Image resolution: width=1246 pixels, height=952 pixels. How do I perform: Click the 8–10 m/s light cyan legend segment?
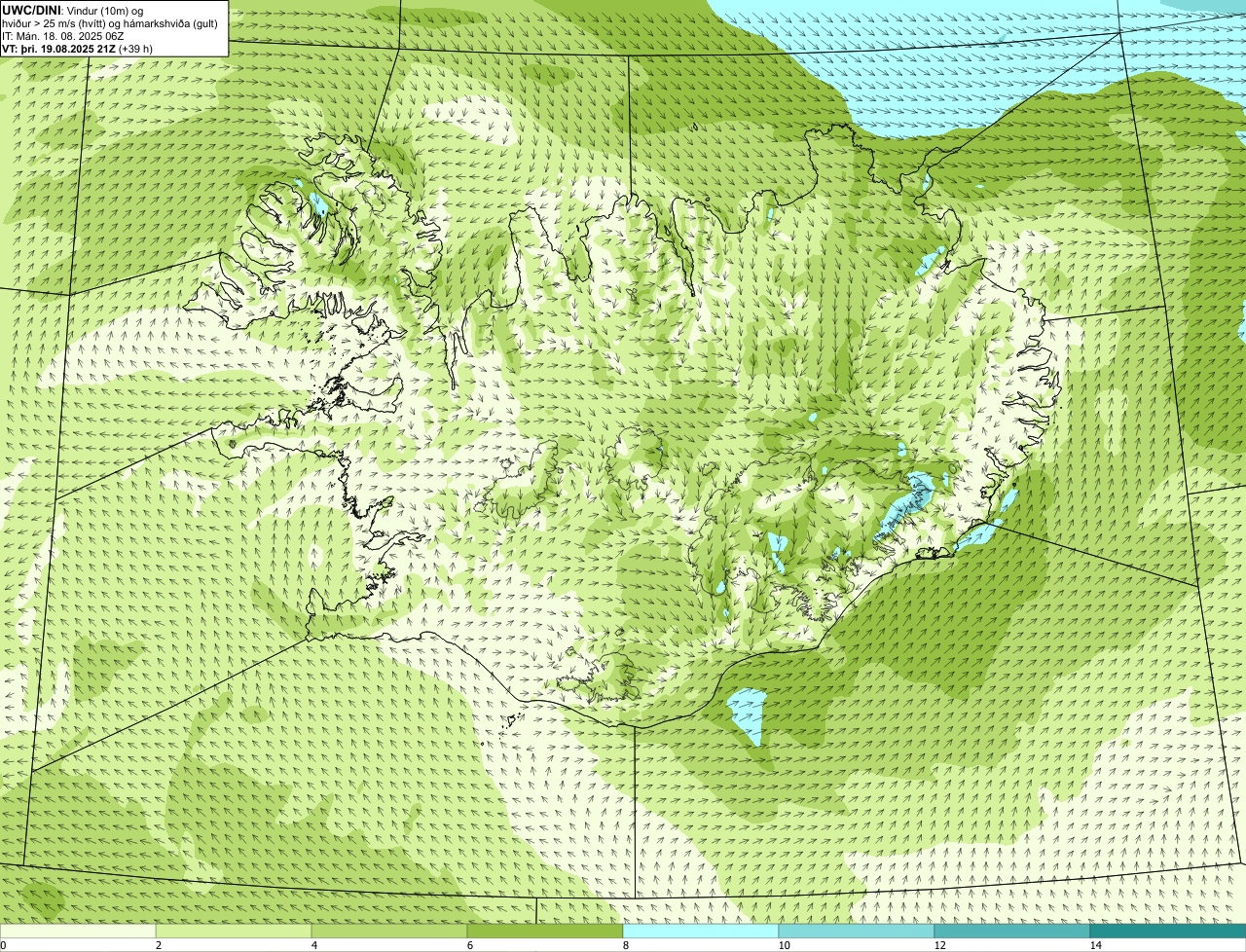tap(701, 931)
